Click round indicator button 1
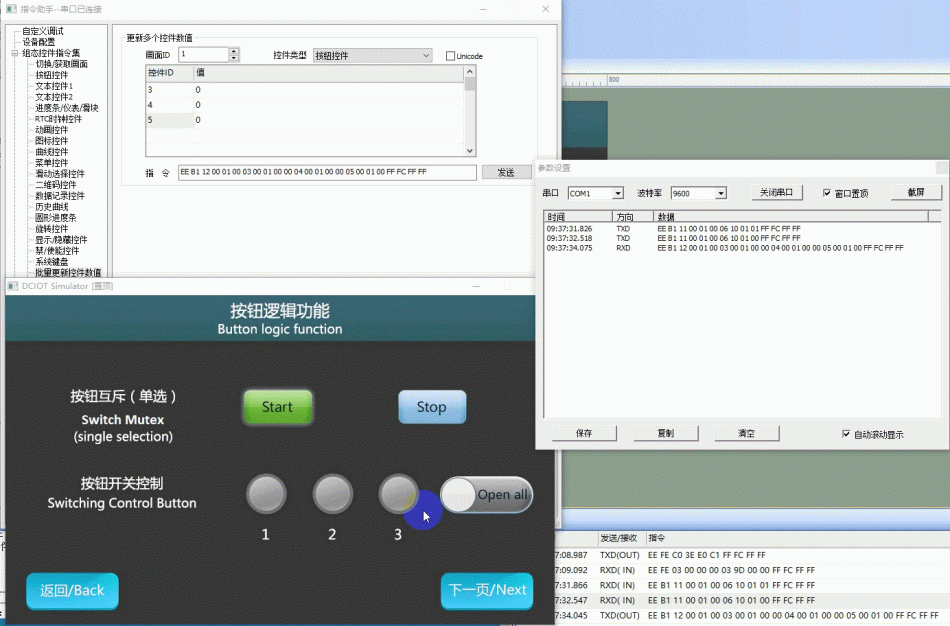The image size is (950, 626). [x=267, y=494]
